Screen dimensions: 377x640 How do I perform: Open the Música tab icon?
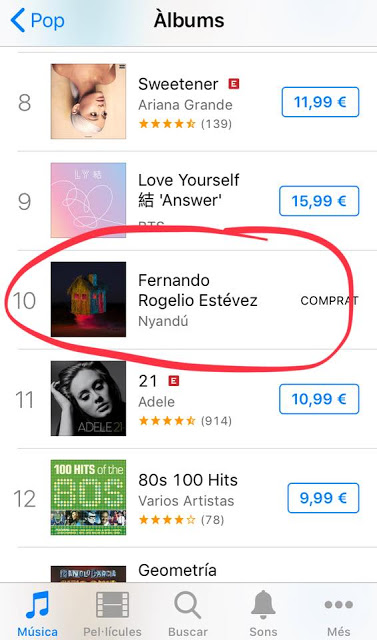[x=37, y=604]
